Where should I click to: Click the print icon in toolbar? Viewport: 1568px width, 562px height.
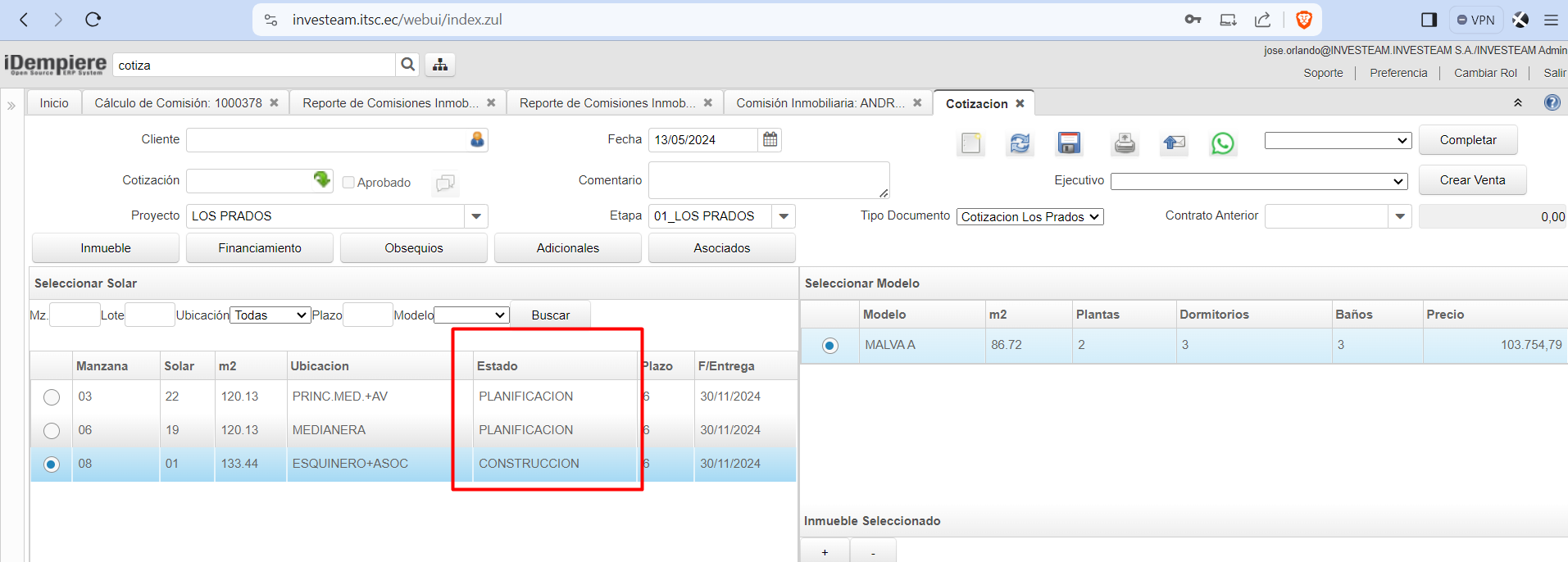pos(1125,144)
